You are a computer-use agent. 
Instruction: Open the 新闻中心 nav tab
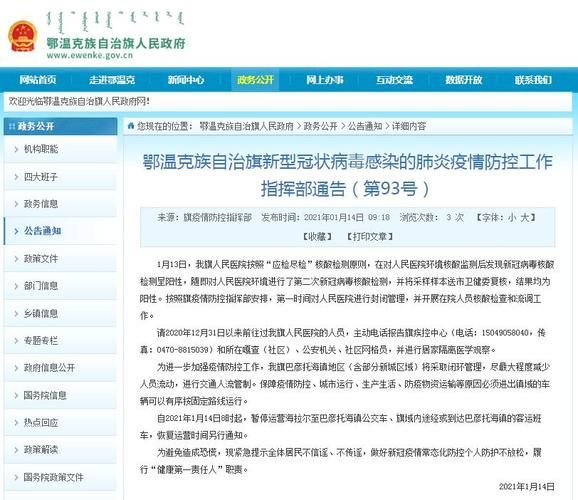click(x=186, y=80)
